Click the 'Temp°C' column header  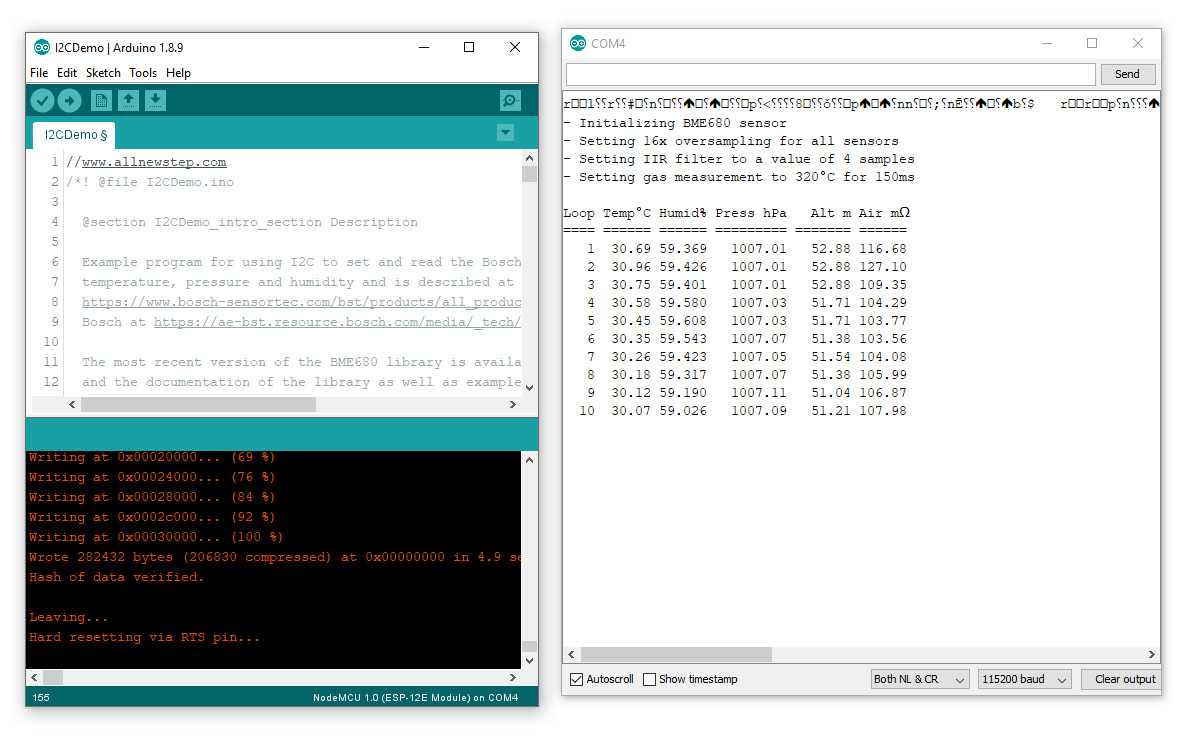627,213
